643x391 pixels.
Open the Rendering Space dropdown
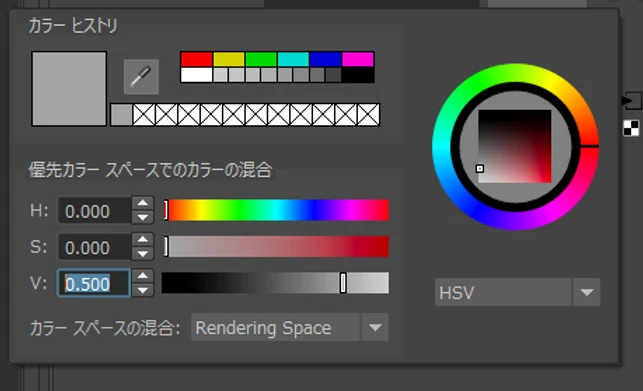coord(290,327)
